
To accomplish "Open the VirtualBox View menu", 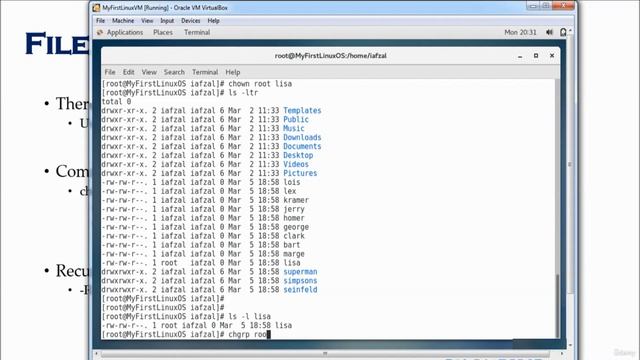I will pyautogui.click(x=147, y=21).
